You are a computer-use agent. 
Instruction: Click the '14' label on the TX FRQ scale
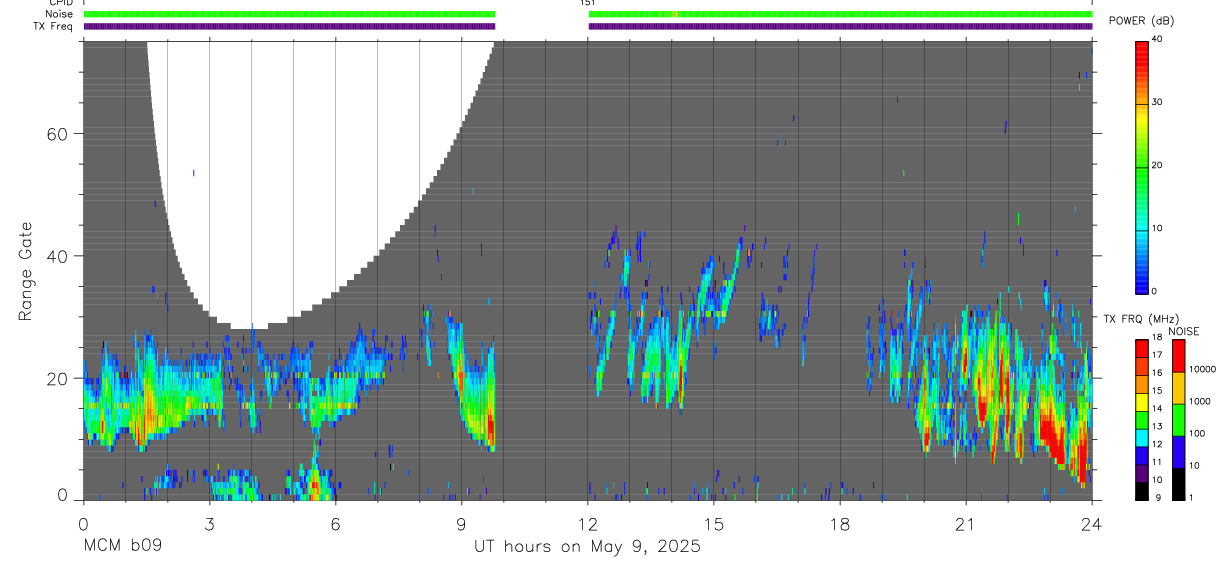click(1158, 408)
